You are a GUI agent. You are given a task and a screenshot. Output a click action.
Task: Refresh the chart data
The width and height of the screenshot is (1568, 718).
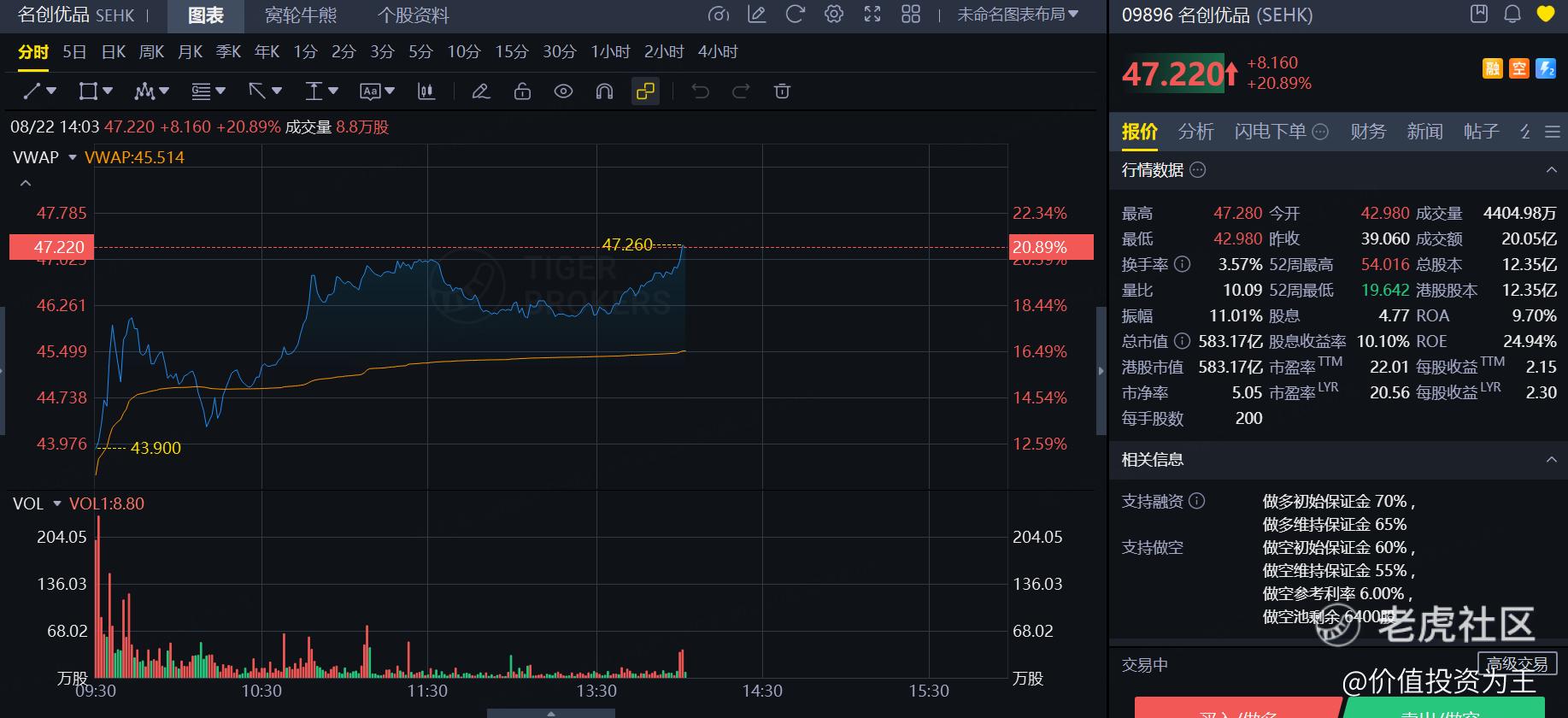(x=795, y=15)
